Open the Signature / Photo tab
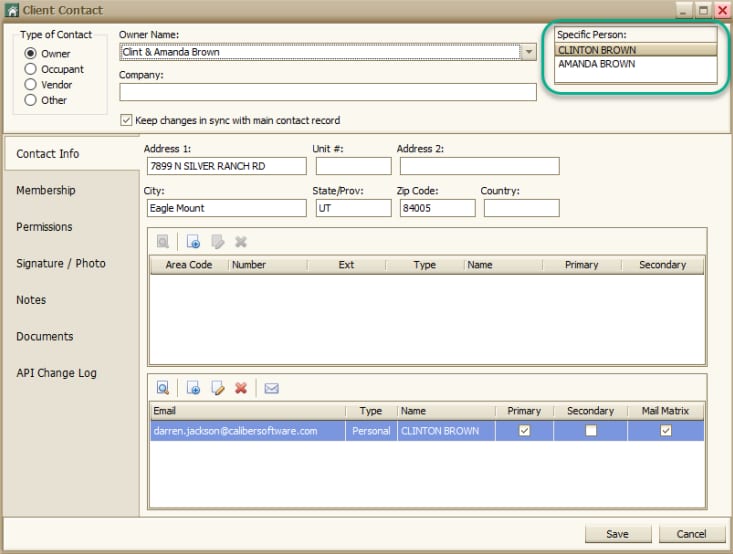Viewport: 733px width, 554px height. (x=61, y=263)
